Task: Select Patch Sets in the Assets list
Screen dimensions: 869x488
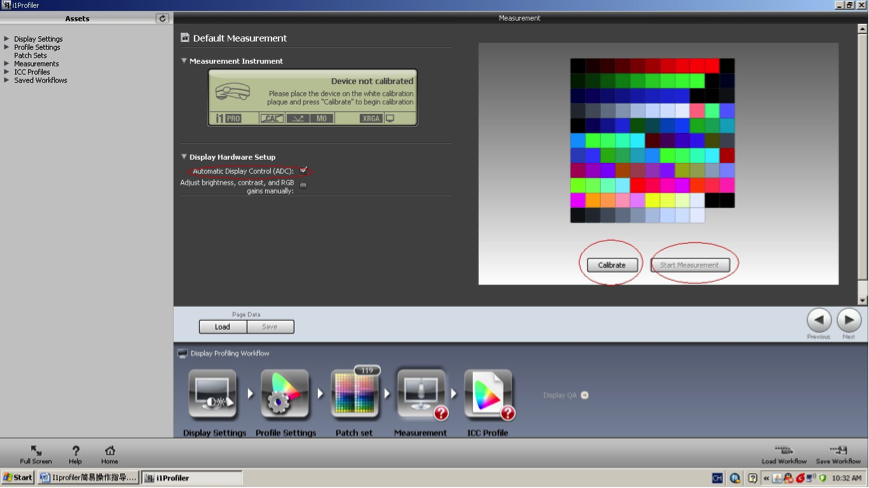Action: pos(30,56)
